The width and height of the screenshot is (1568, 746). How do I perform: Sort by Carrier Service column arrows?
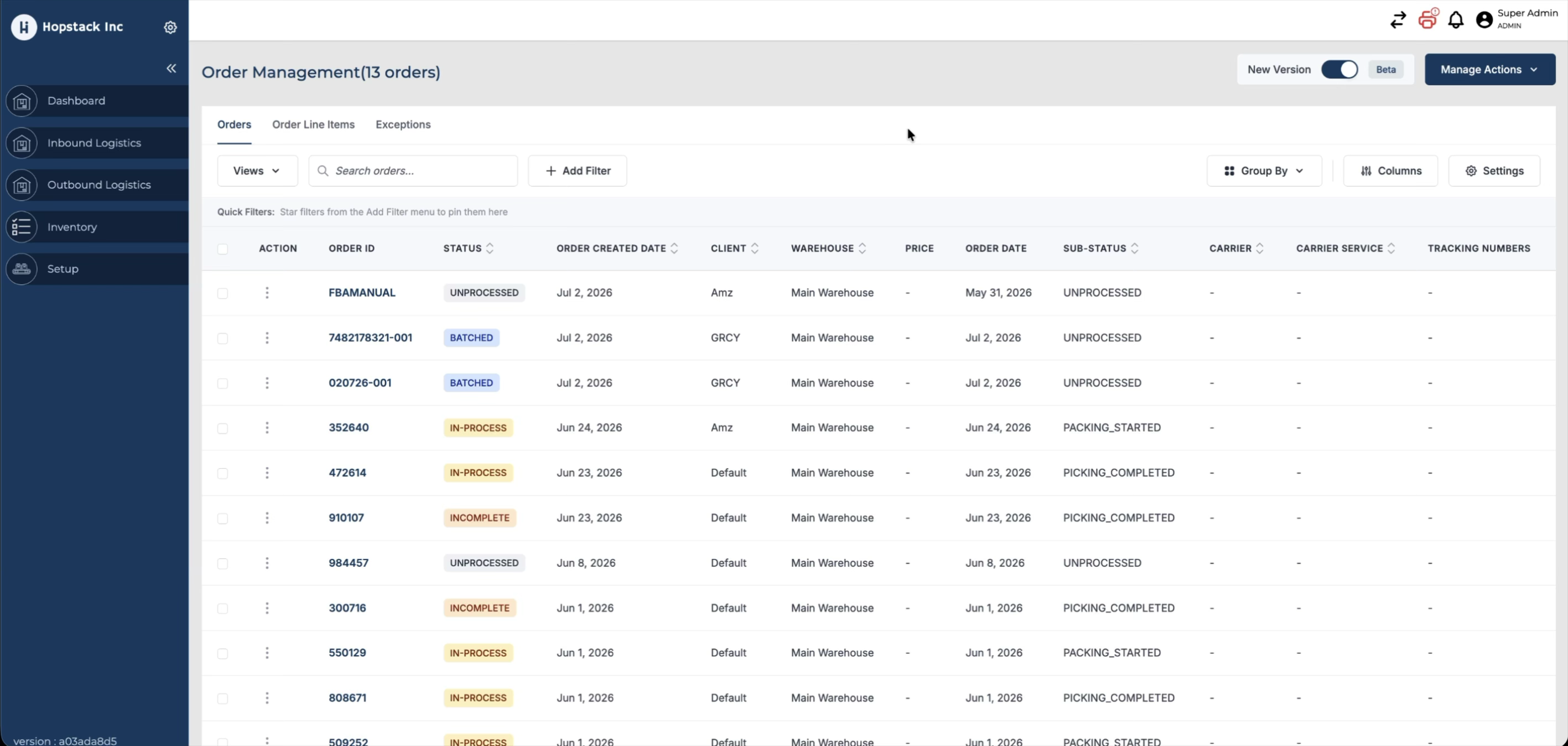pos(1392,248)
